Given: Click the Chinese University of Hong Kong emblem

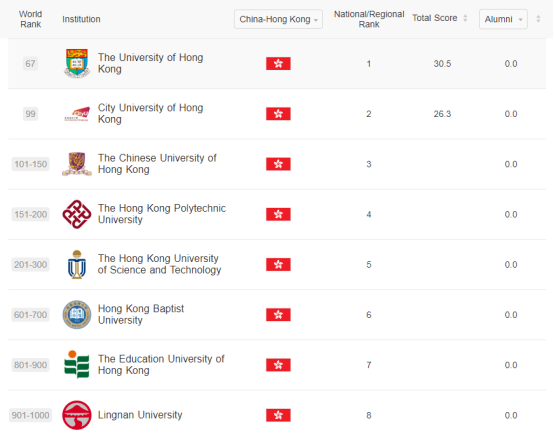Looking at the screenshot, I should point(77,164).
